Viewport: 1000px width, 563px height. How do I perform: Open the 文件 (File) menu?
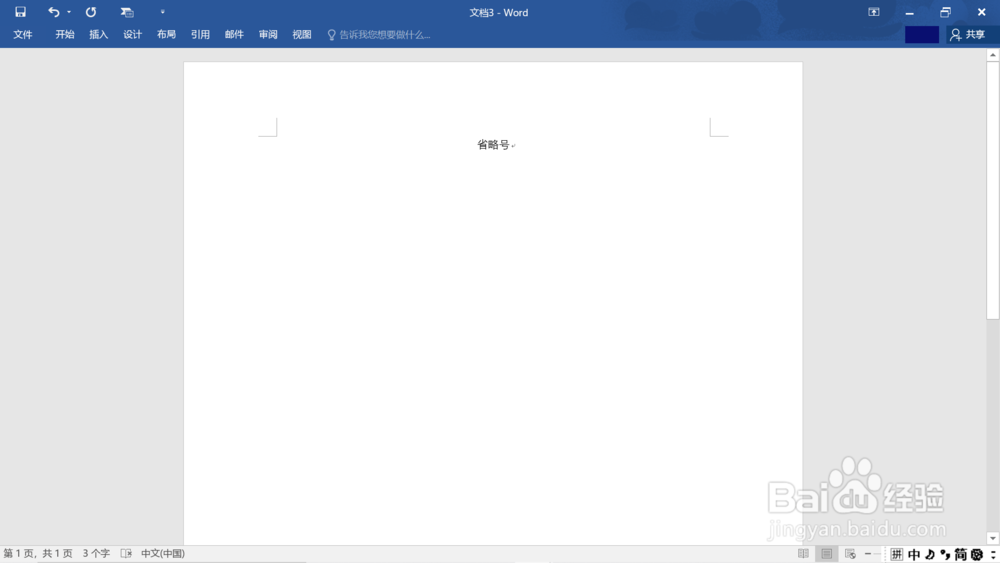click(x=23, y=34)
